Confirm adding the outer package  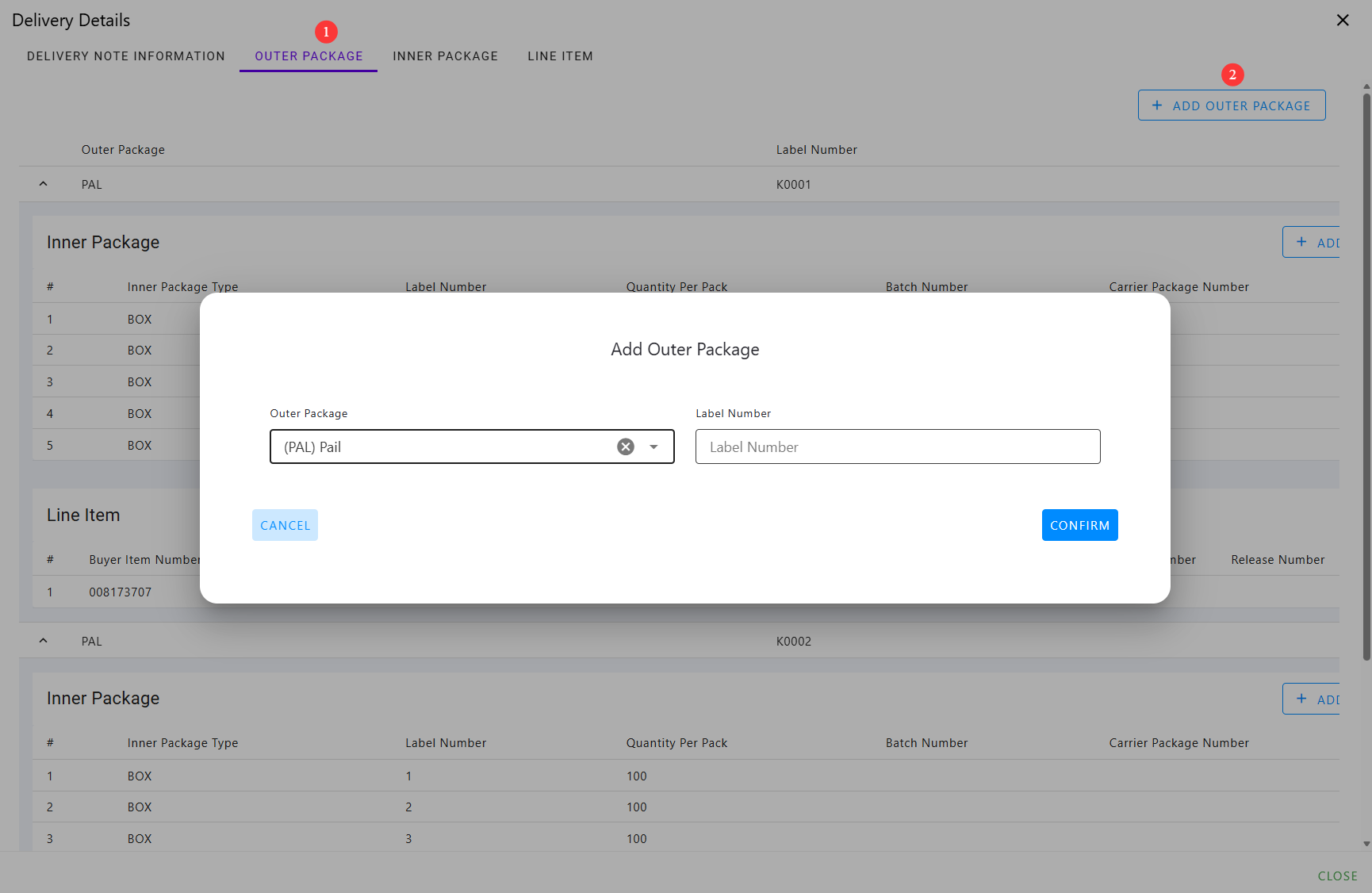point(1079,525)
